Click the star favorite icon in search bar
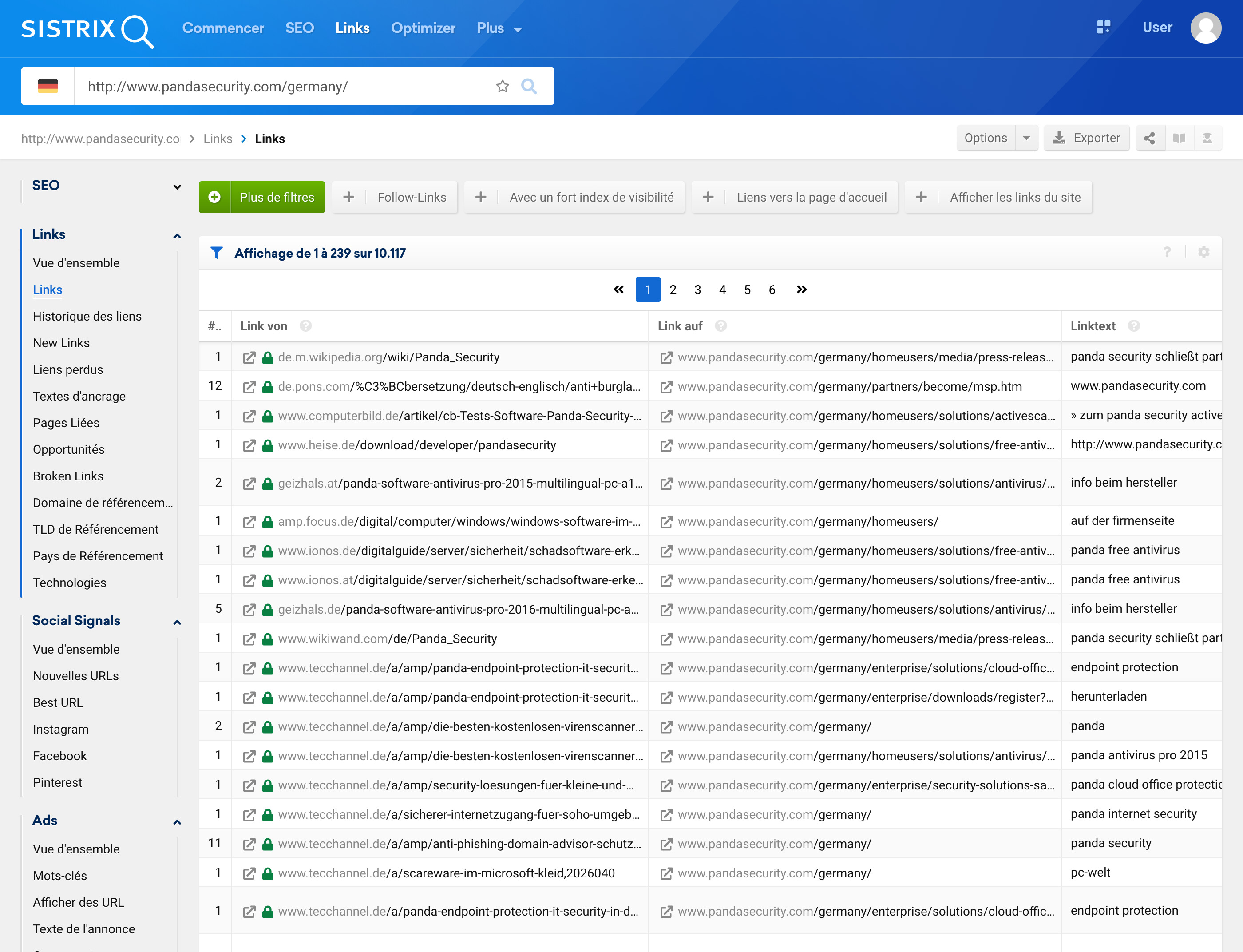The width and height of the screenshot is (1243, 952). click(x=503, y=86)
